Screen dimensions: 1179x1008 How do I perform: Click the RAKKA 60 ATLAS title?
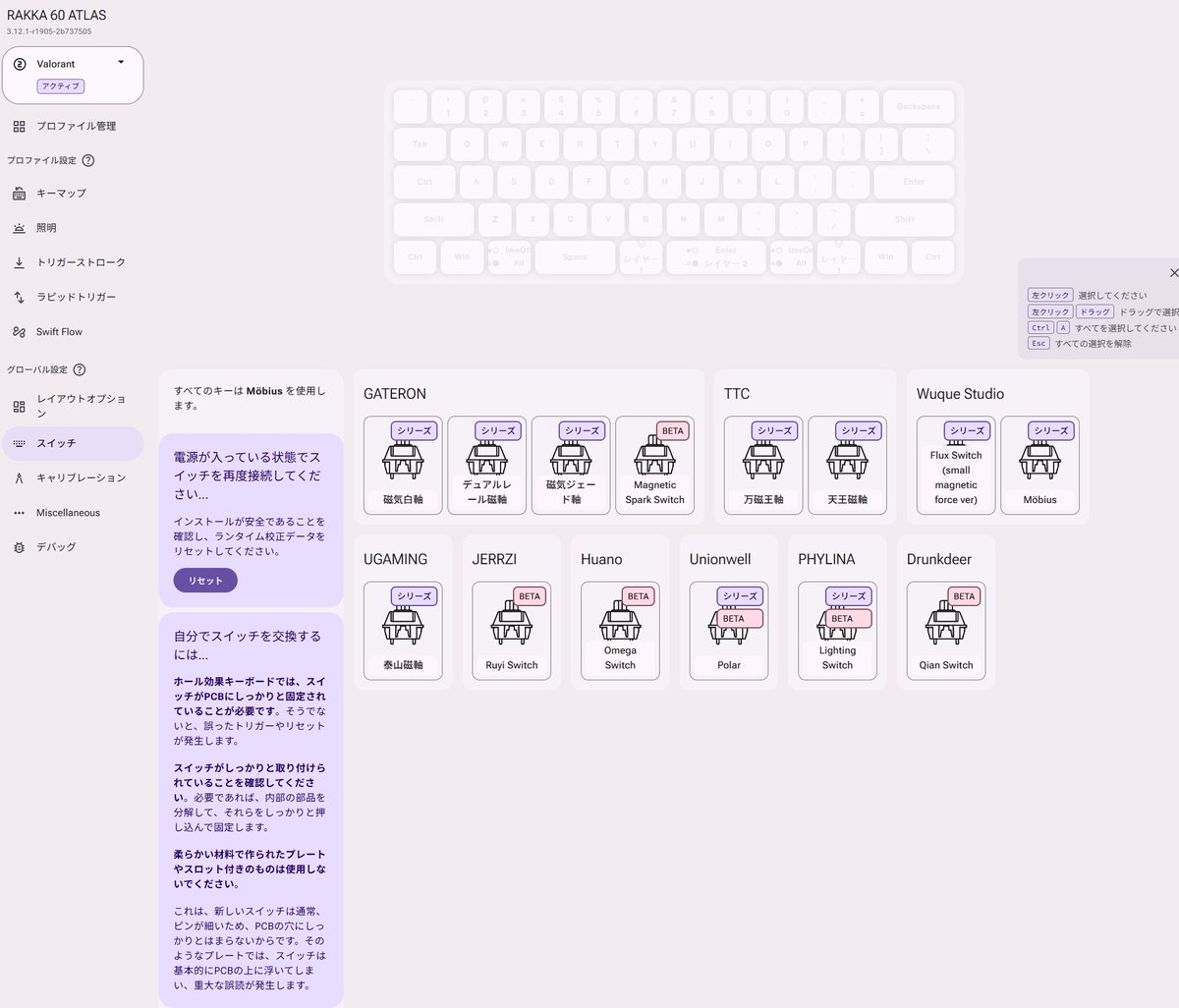point(57,15)
